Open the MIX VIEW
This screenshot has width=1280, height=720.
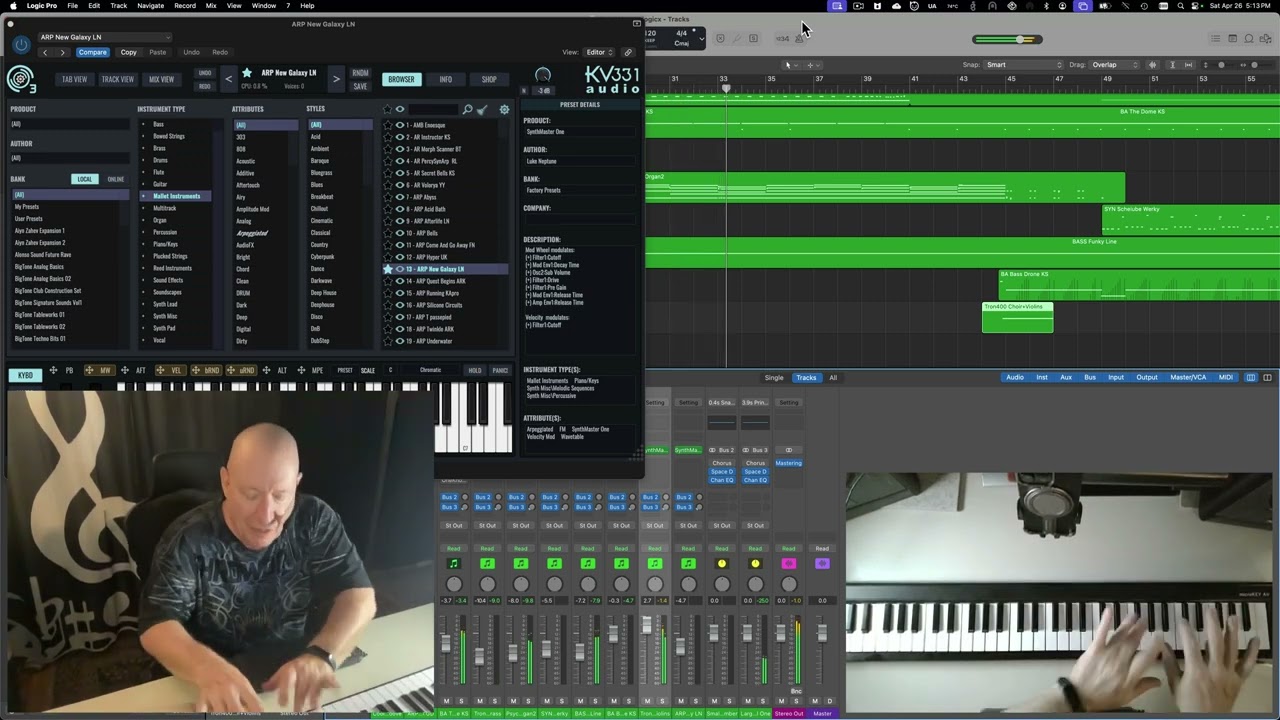(x=161, y=79)
